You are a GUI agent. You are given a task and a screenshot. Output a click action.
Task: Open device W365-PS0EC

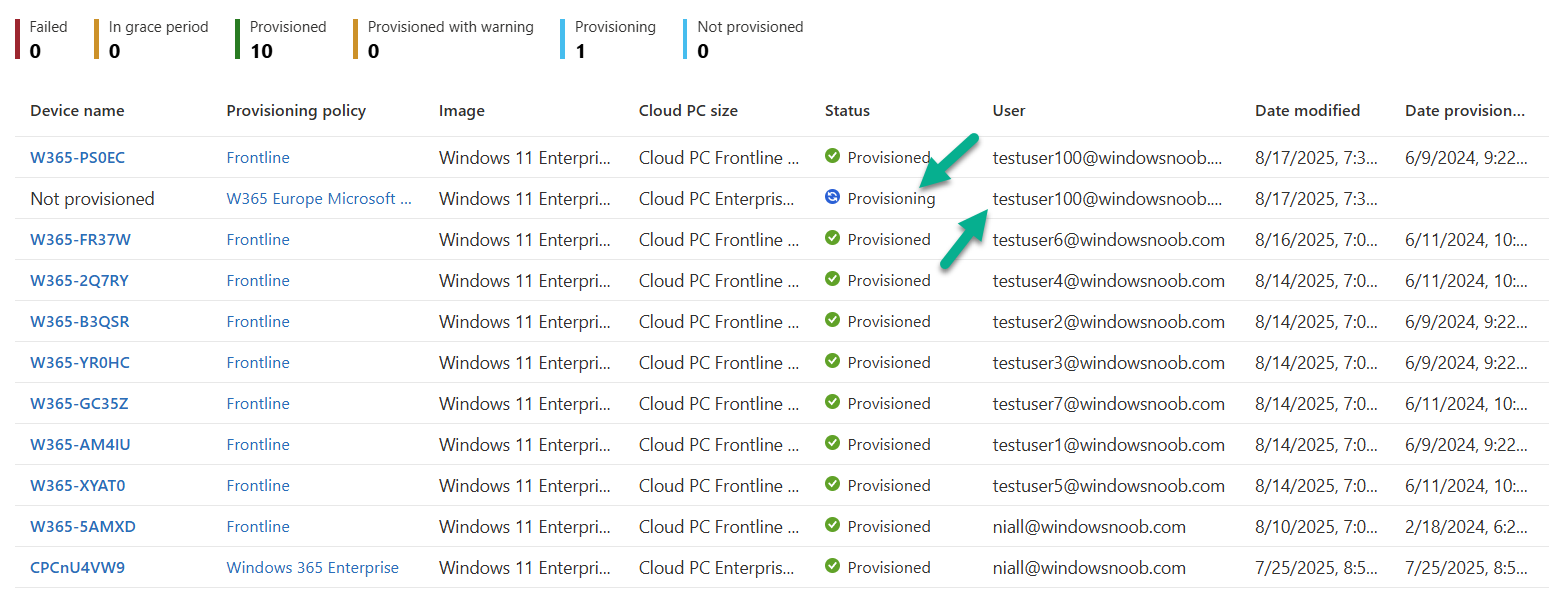point(77,157)
